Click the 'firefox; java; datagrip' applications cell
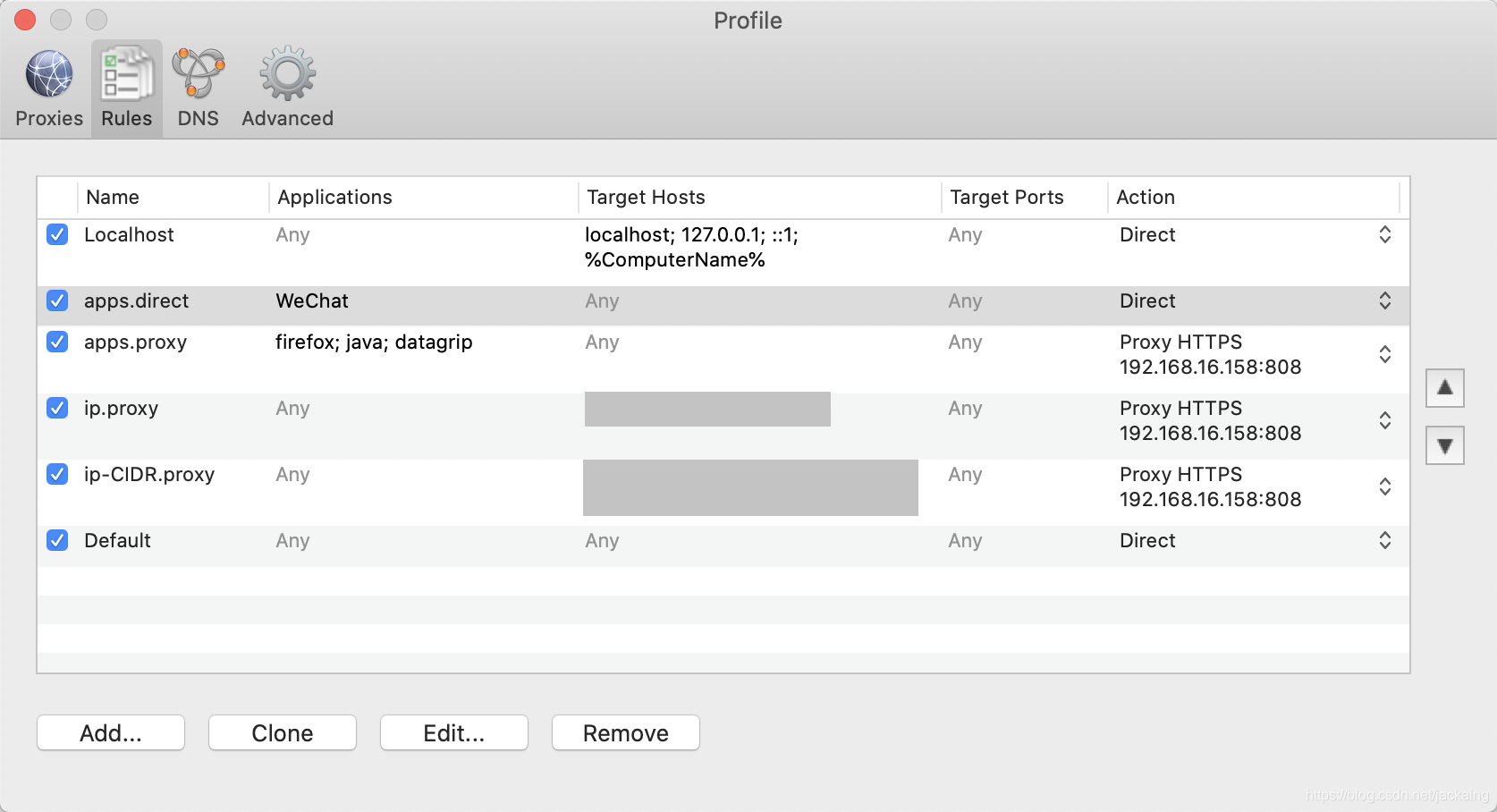1497x812 pixels. coord(374,342)
